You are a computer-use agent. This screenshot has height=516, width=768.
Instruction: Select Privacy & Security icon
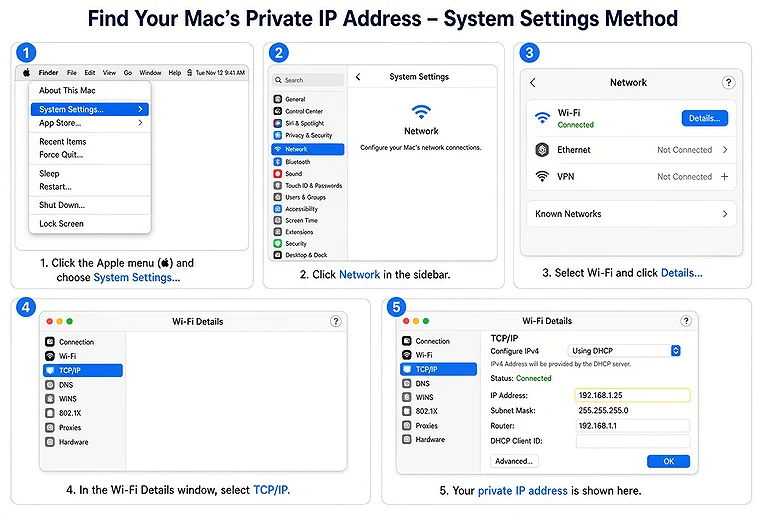pyautogui.click(x=278, y=135)
